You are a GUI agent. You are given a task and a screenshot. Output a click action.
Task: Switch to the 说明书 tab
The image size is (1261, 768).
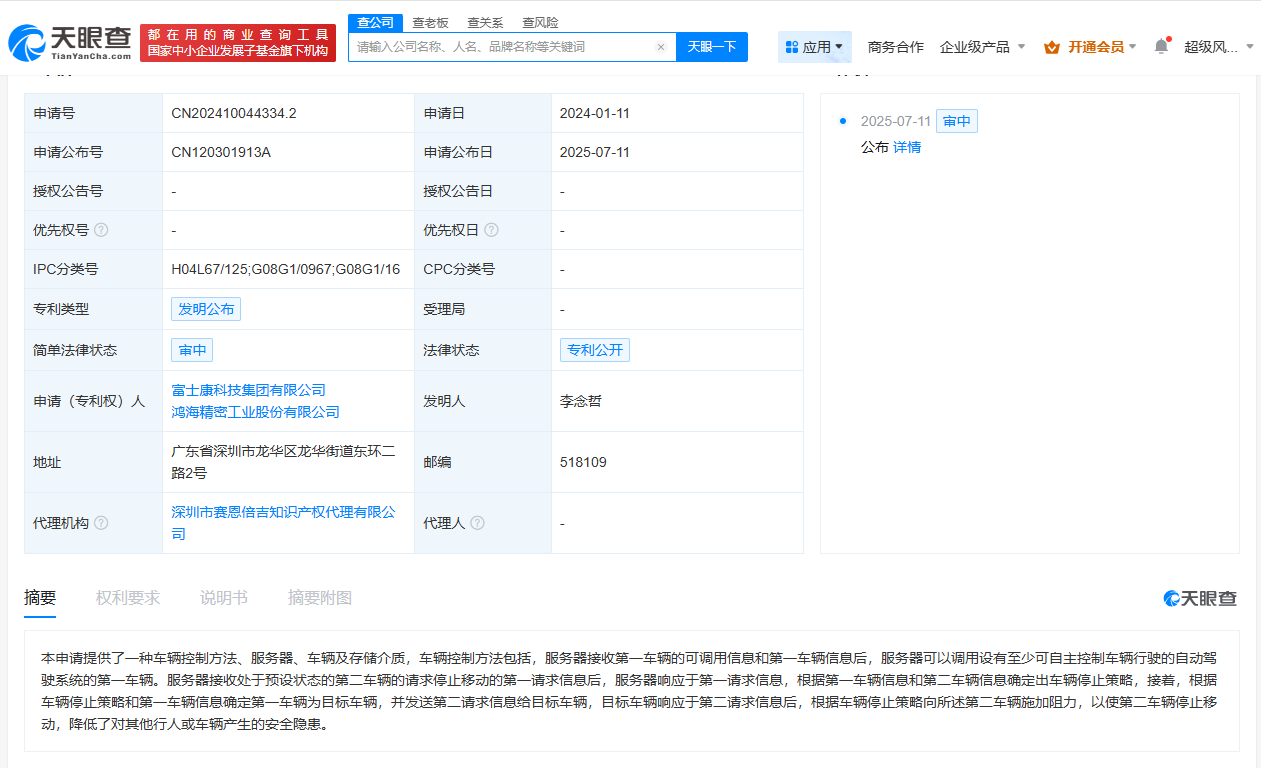[x=223, y=598]
